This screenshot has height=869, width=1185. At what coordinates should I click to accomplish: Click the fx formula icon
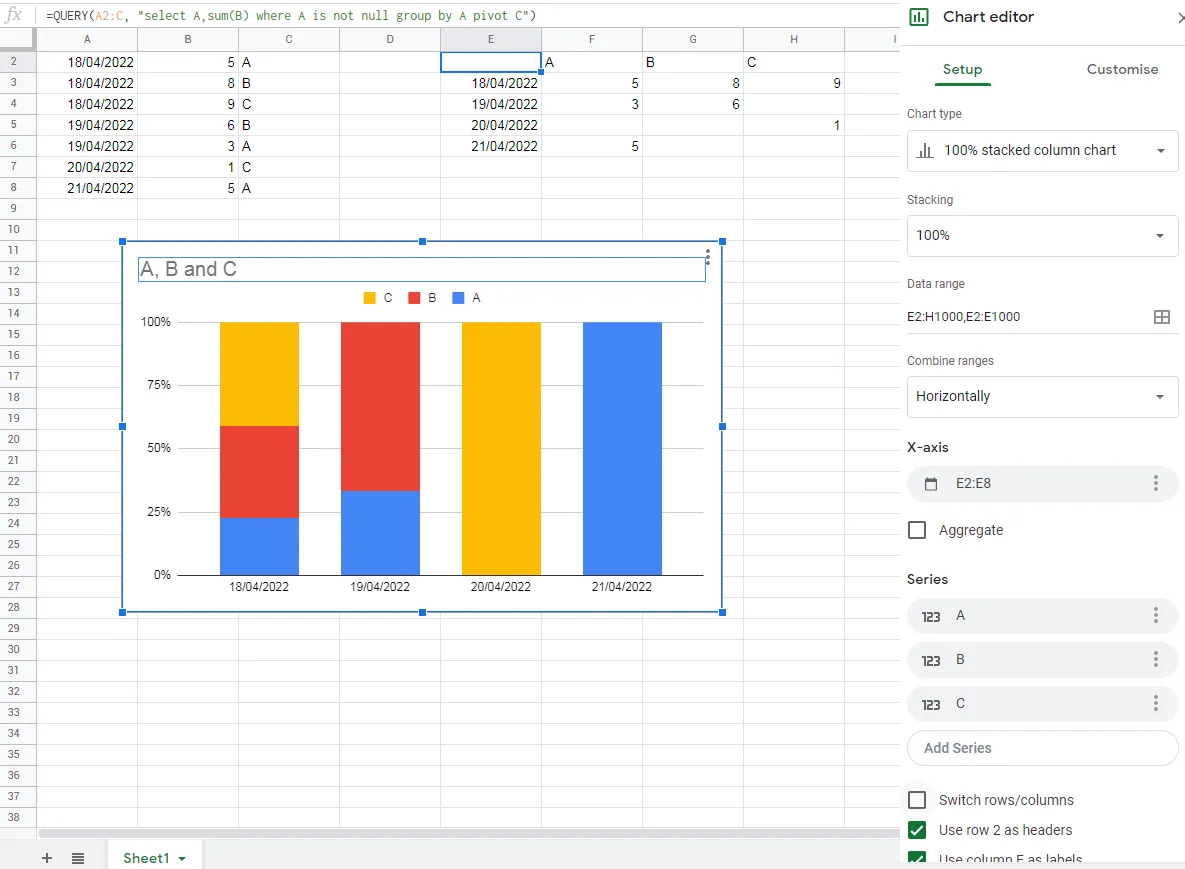point(14,15)
